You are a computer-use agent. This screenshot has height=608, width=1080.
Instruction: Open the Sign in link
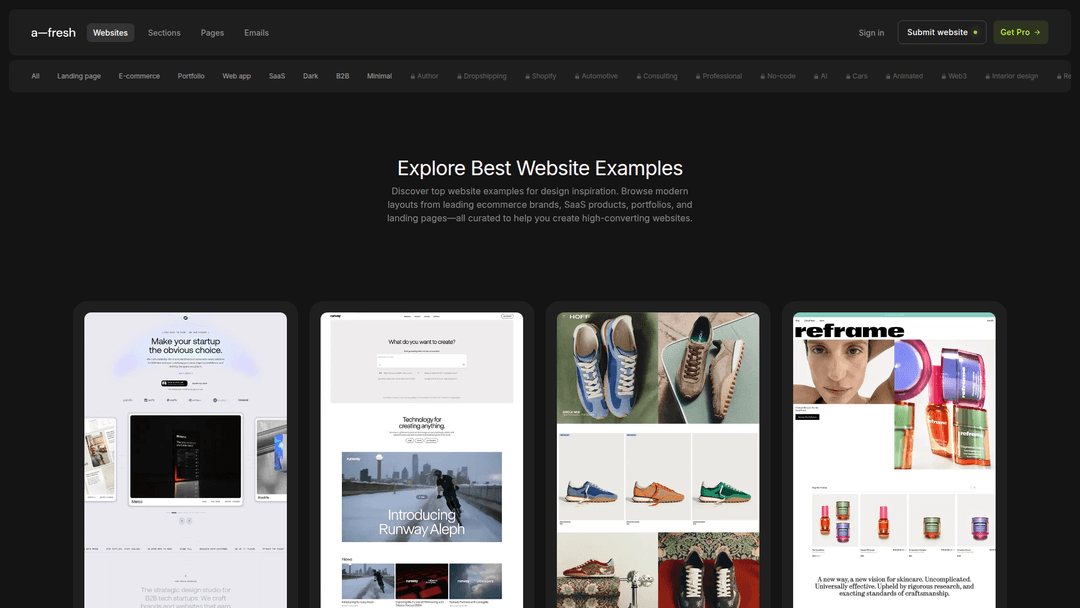[871, 32]
